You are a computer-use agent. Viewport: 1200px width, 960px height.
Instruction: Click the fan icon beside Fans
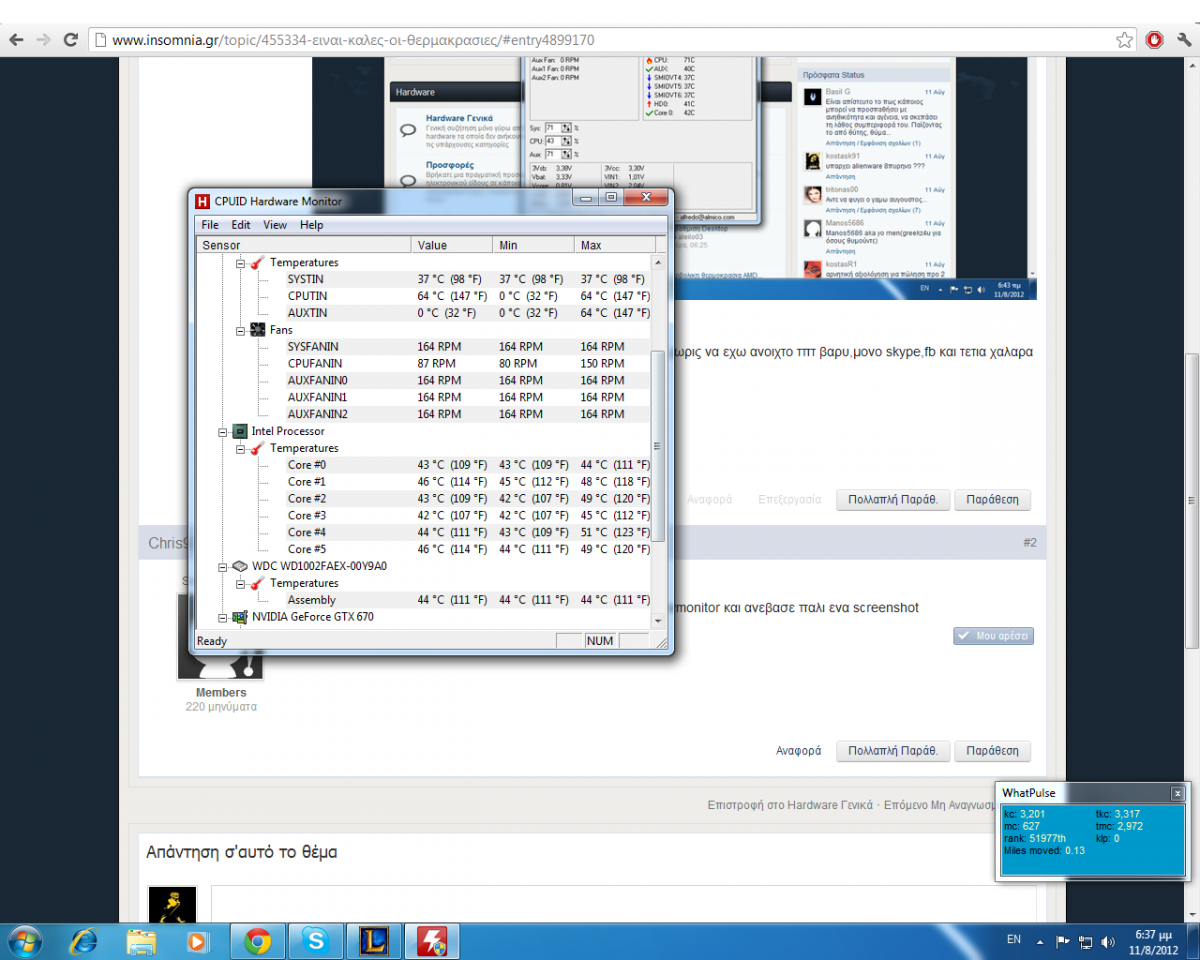[x=257, y=330]
